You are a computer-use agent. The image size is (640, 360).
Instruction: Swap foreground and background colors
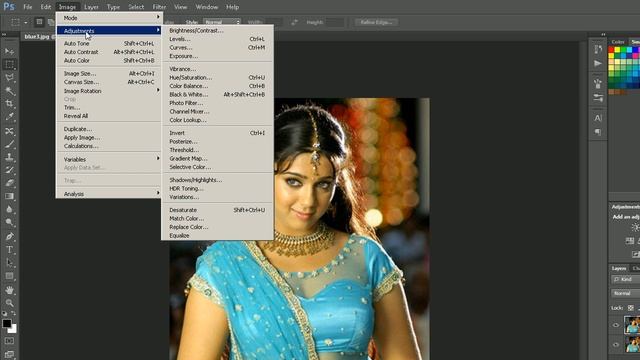[x=13, y=313]
